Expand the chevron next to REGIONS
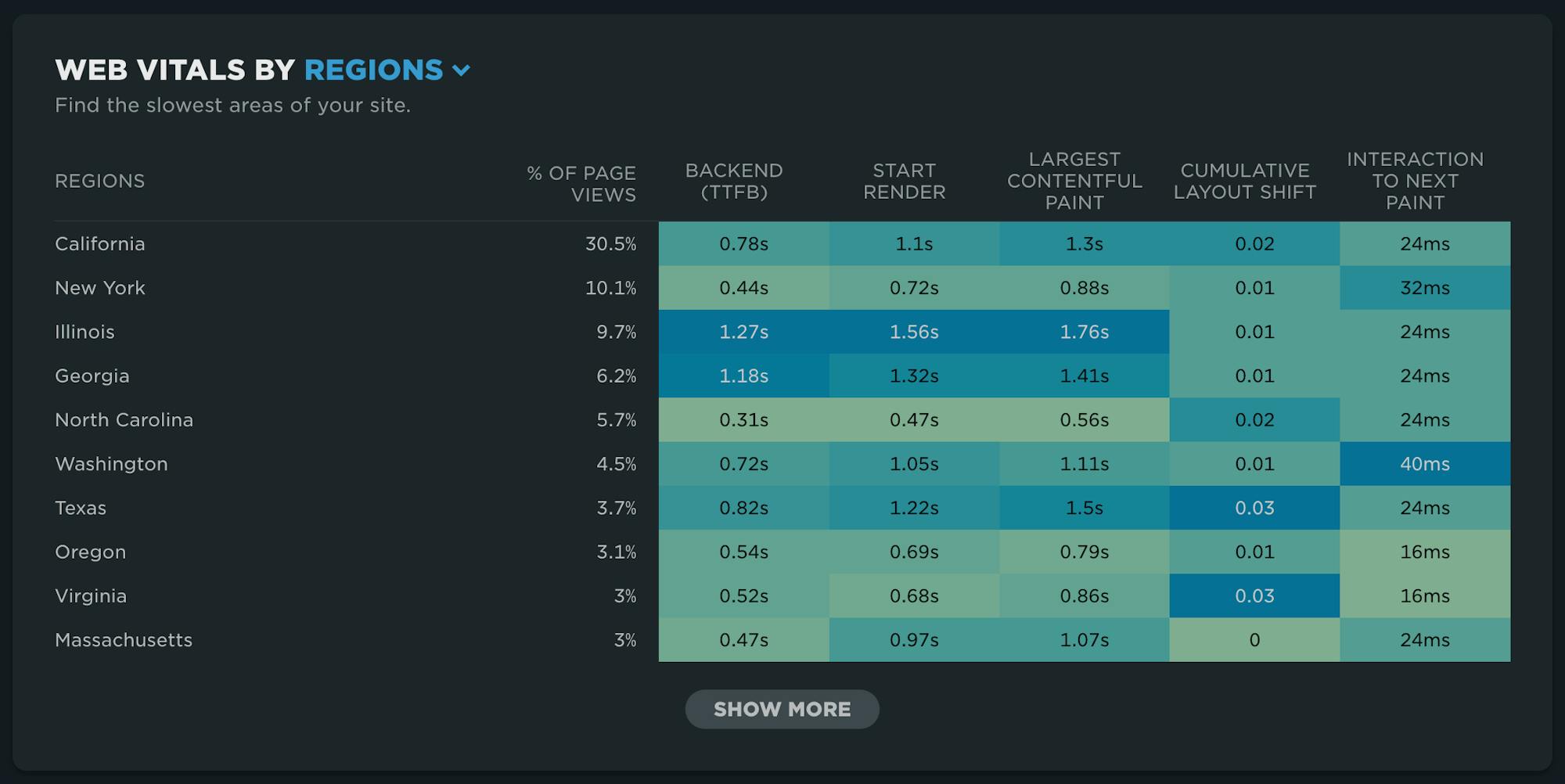The height and width of the screenshot is (784, 1565). [462, 70]
